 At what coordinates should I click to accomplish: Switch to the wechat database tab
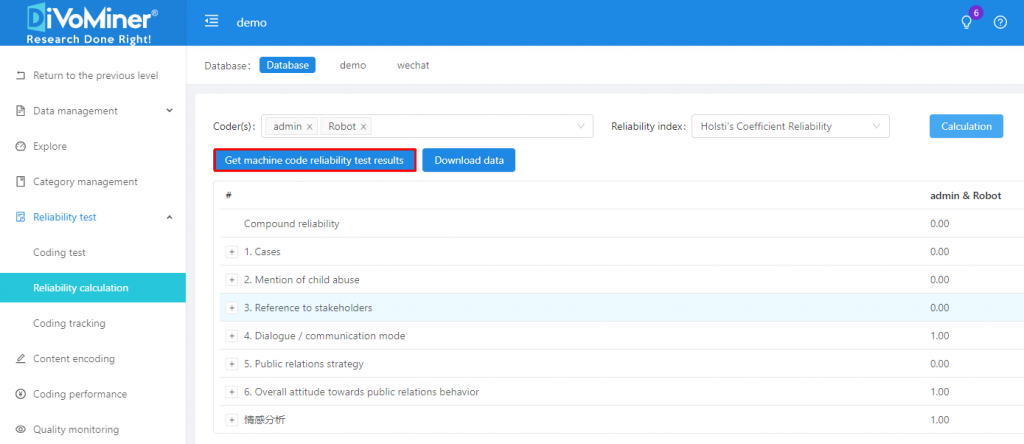point(413,65)
